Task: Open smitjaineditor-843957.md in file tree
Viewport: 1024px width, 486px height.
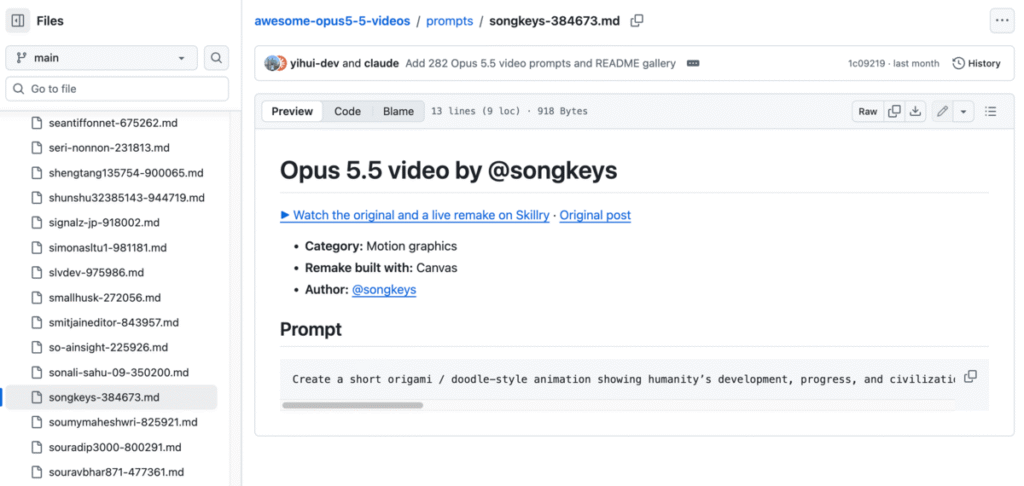Action: click(x=114, y=322)
